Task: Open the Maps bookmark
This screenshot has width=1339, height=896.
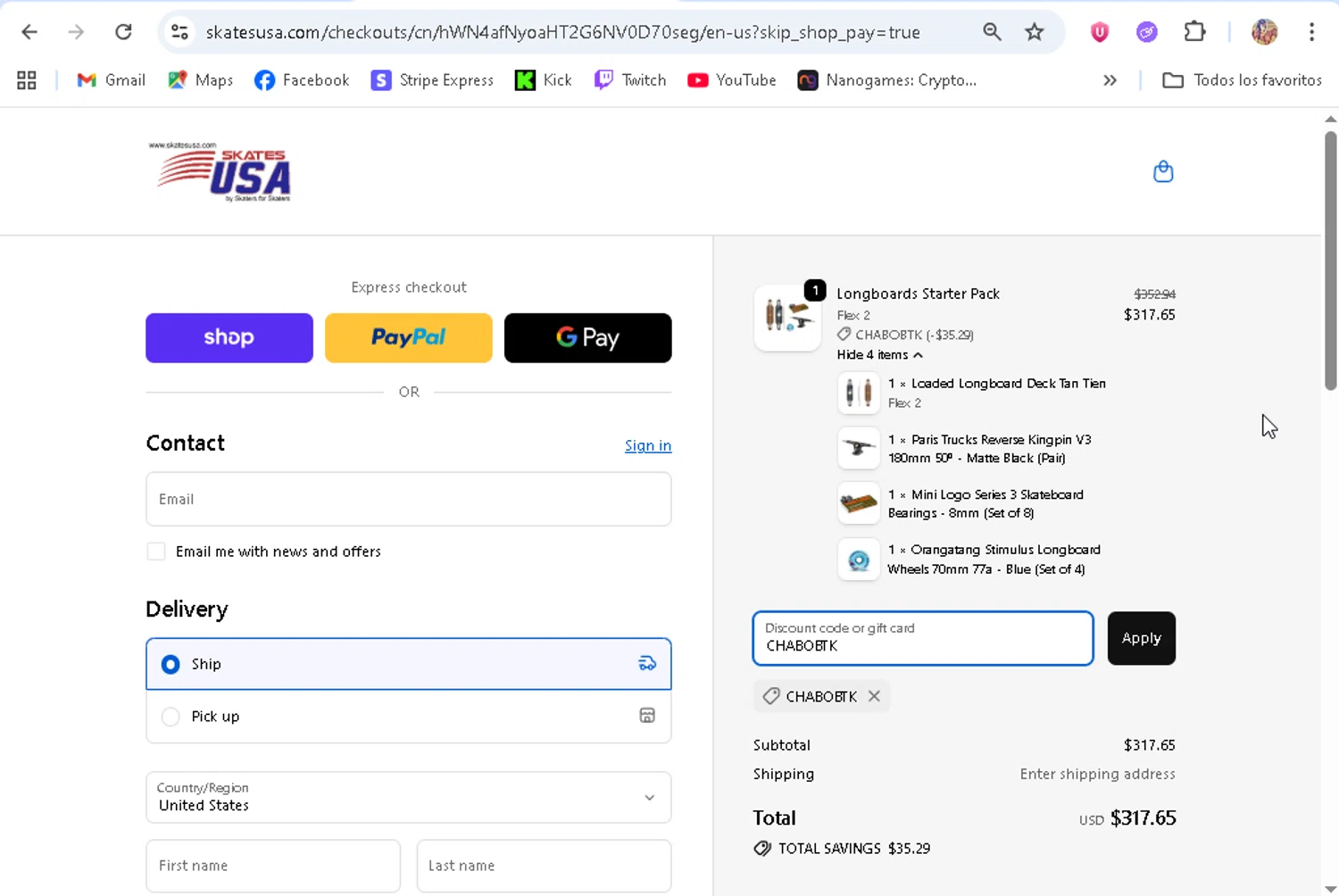Action: (x=200, y=80)
